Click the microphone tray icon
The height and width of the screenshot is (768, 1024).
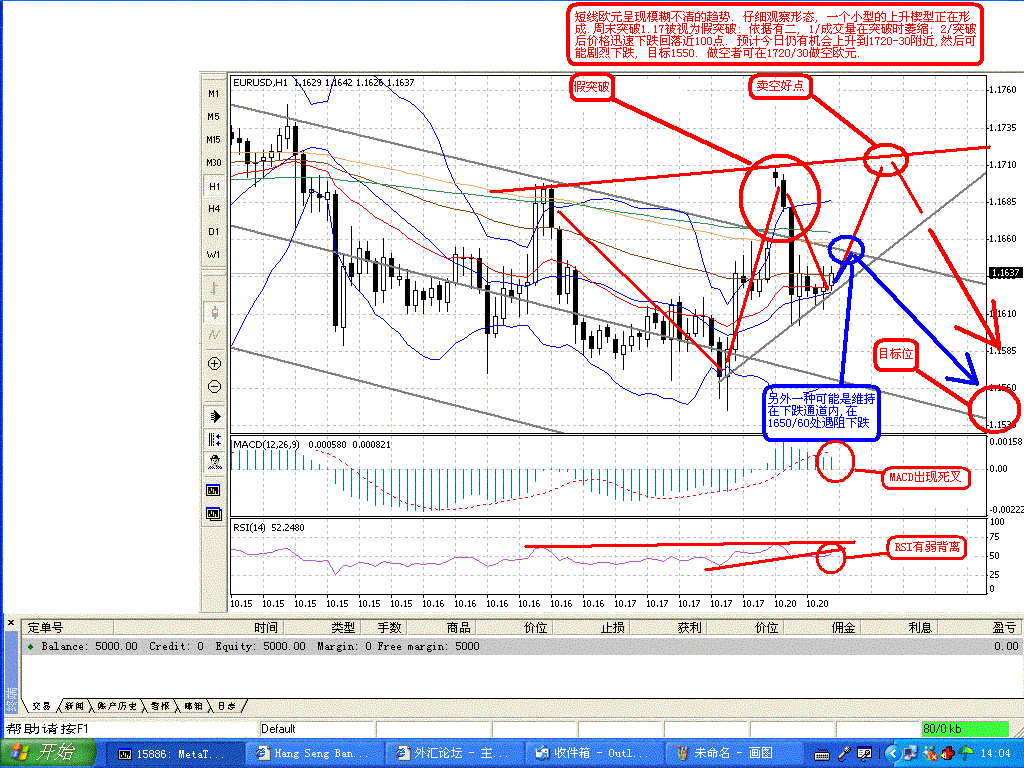(844, 754)
